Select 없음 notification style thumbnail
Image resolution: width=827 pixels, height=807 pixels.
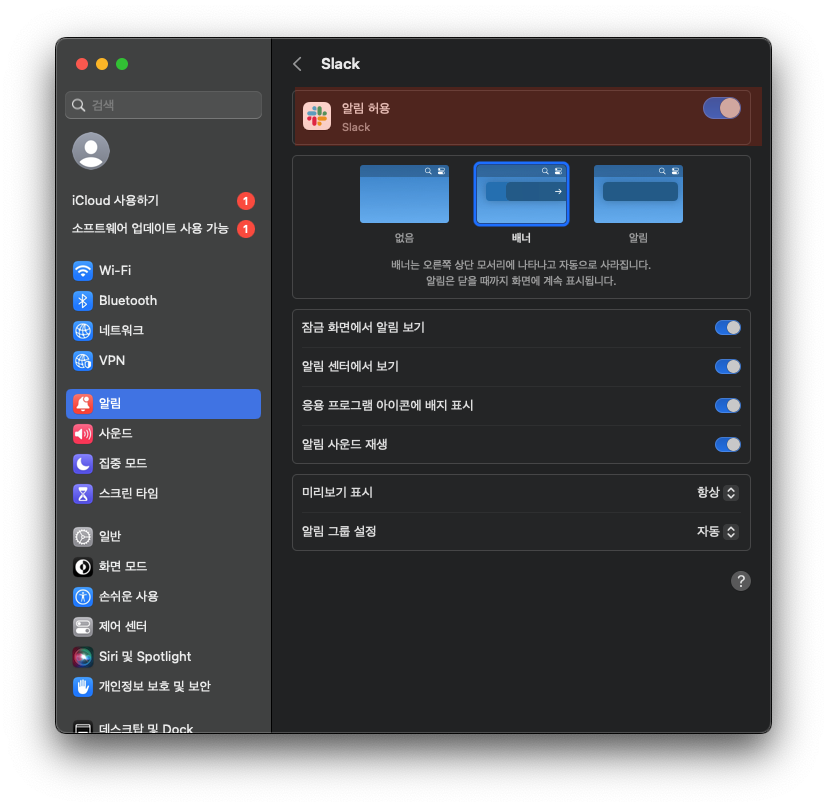click(404, 194)
